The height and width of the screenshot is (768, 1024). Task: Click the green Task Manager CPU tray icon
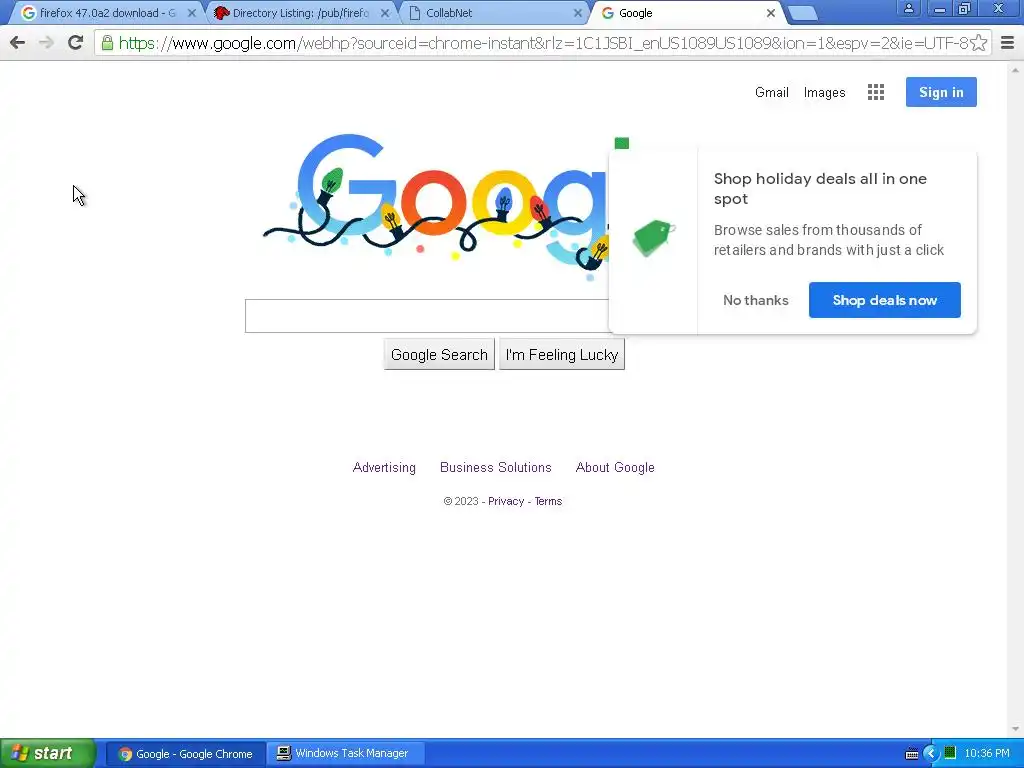(x=950, y=753)
